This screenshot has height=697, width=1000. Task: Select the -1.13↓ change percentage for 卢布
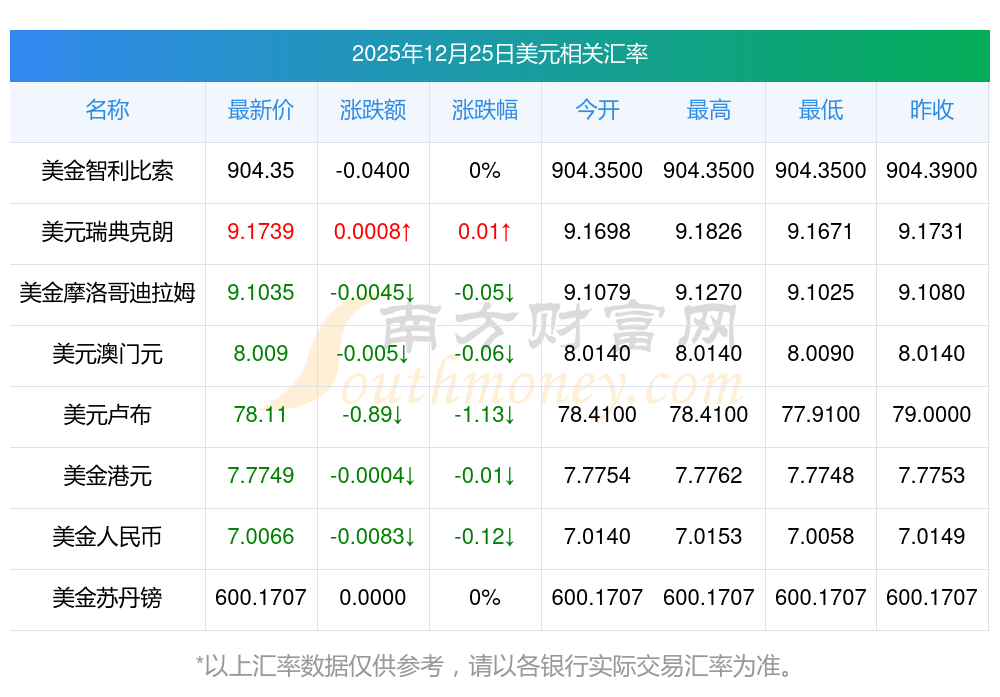485,415
